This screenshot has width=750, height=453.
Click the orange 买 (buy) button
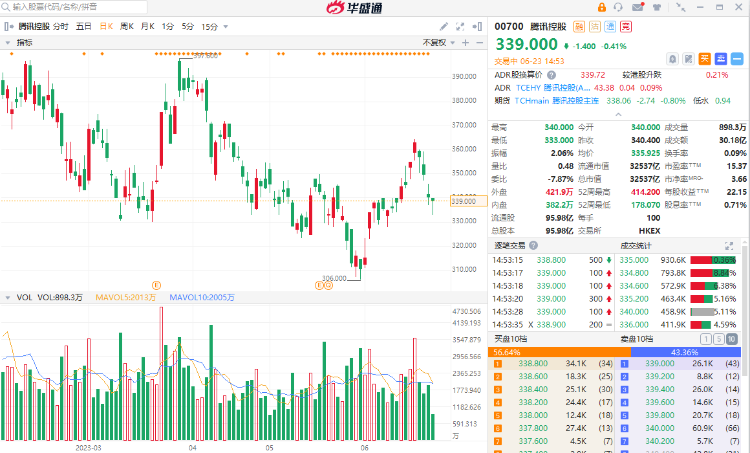pyautogui.click(x=704, y=59)
